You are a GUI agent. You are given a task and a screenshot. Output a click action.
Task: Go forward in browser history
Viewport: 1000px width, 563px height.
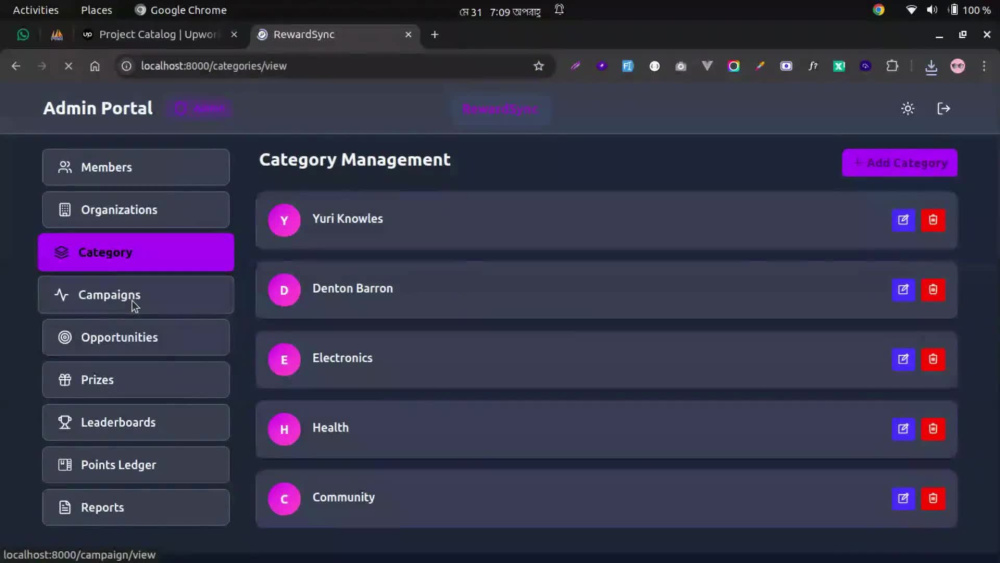coord(42,66)
